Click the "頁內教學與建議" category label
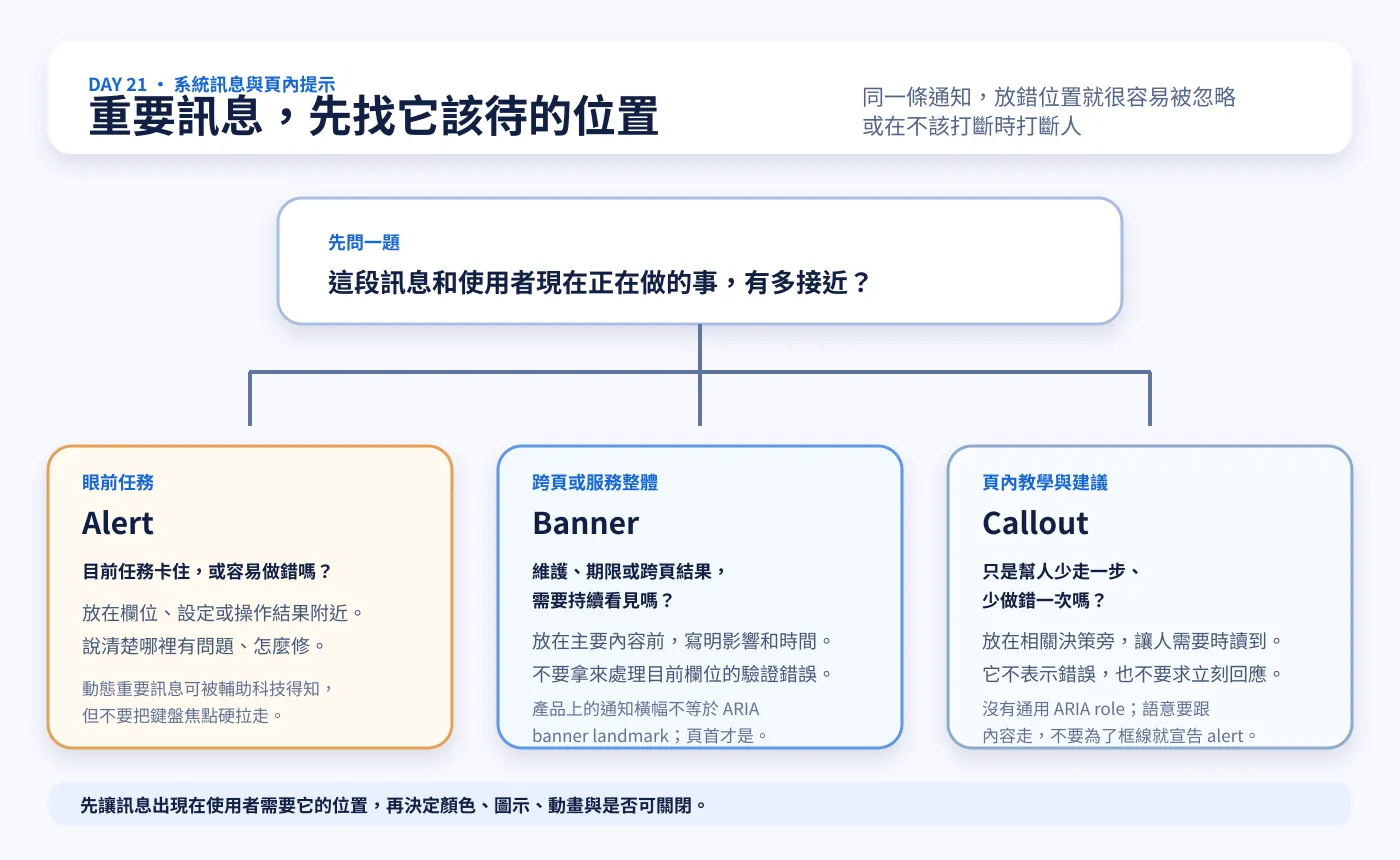Screen dimensions: 1400x860 point(1045,483)
